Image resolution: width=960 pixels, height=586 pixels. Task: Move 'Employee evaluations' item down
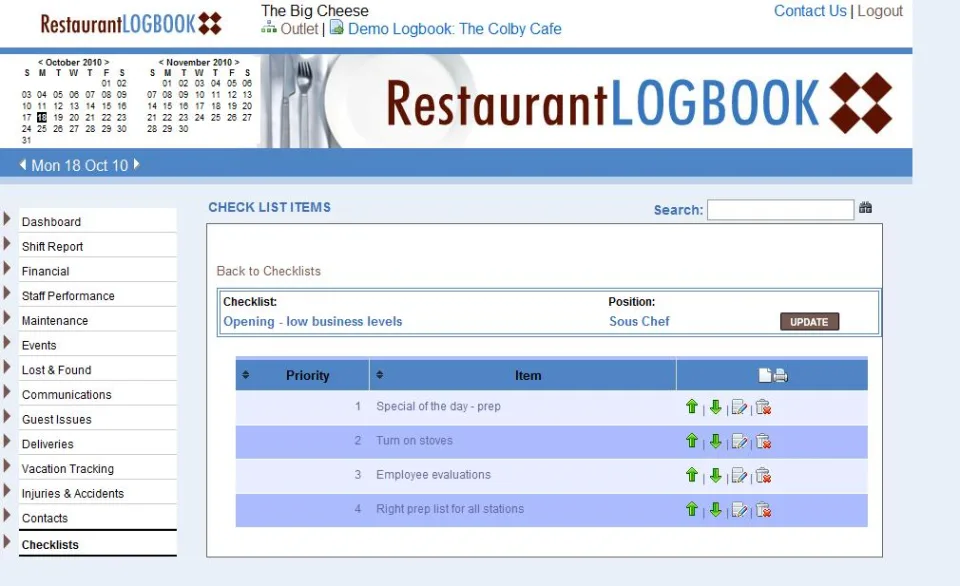[715, 475]
